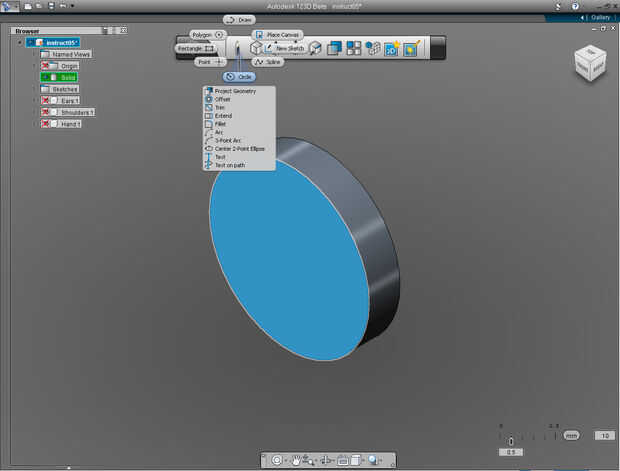Click the Pan hand icon
The height and width of the screenshot is (471, 620).
click(x=295, y=460)
